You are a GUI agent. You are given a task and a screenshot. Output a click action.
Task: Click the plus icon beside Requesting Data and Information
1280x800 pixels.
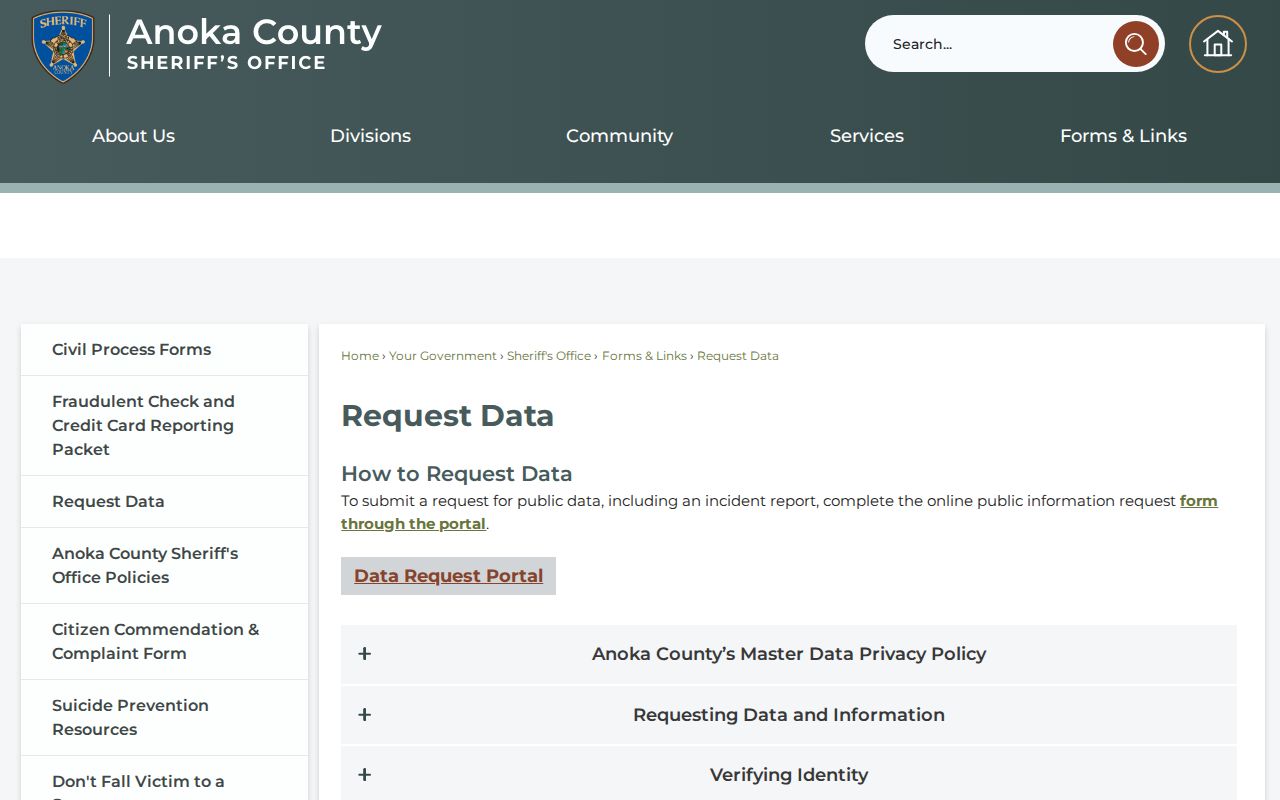click(x=365, y=715)
